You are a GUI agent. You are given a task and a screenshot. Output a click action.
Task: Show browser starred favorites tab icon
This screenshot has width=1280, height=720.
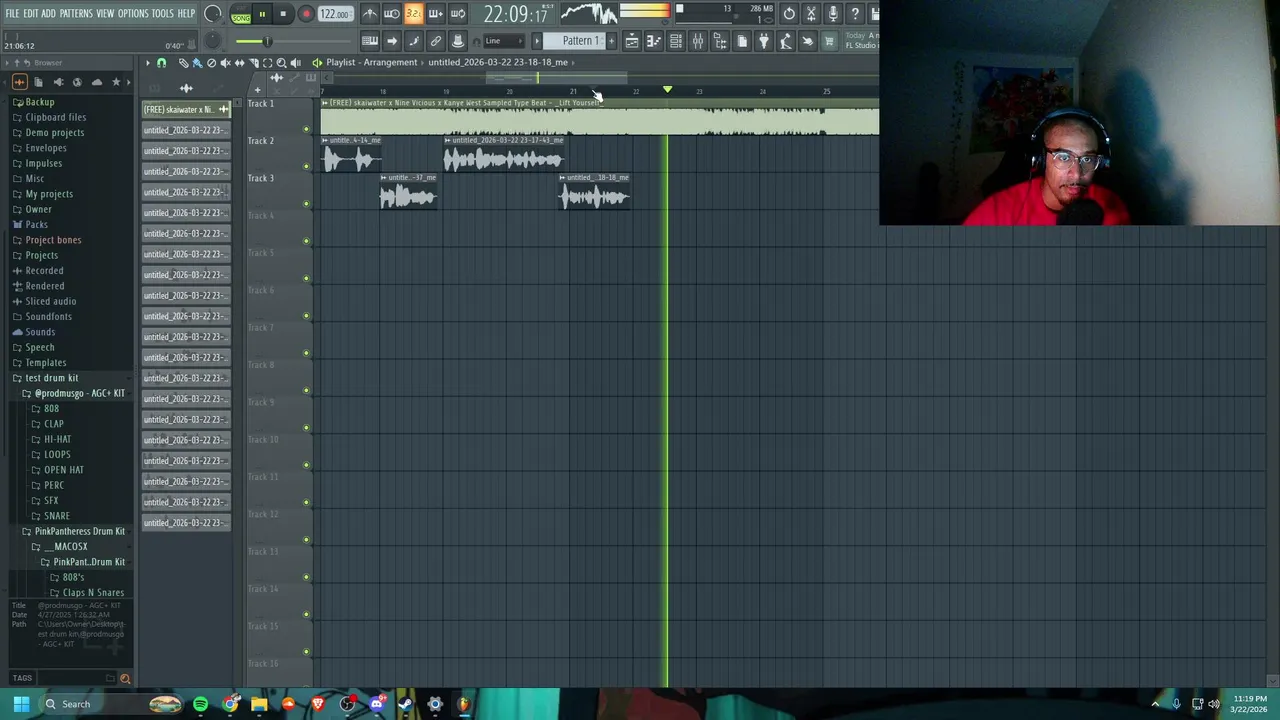coord(116,82)
